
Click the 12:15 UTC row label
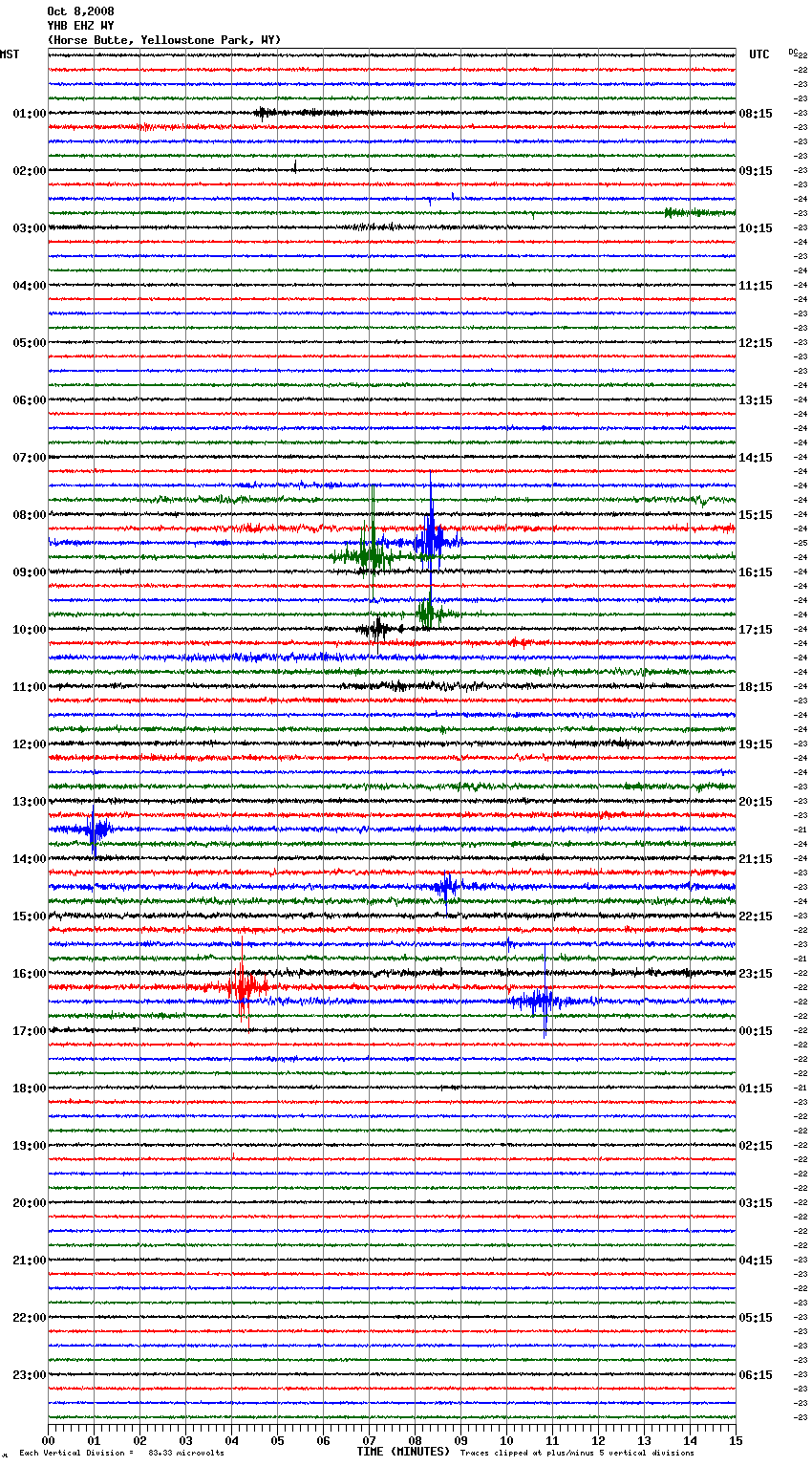(756, 343)
